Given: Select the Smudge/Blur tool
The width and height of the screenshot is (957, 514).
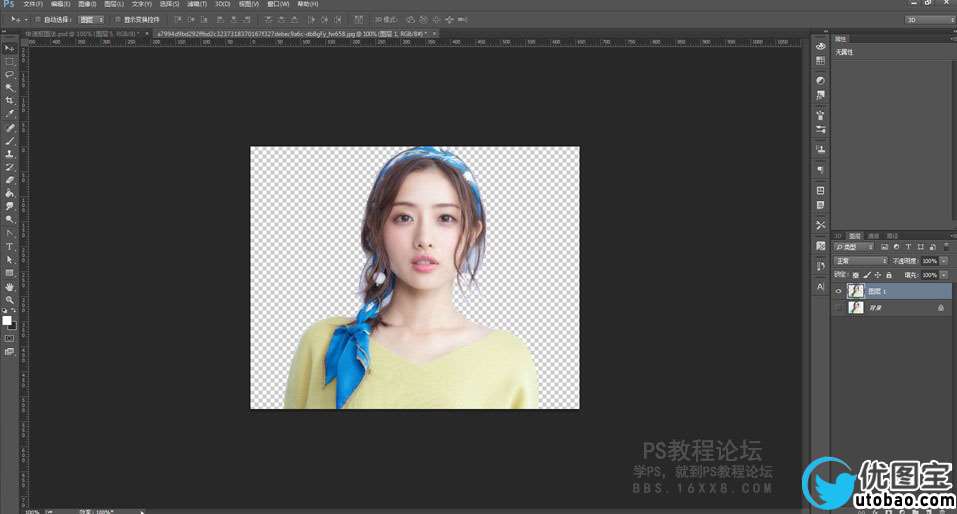Looking at the screenshot, I should [9, 206].
